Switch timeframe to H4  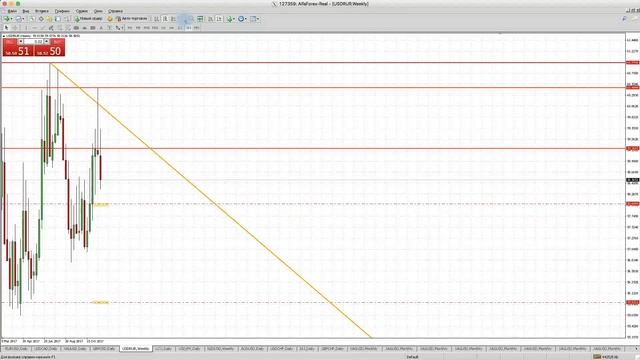pyautogui.click(x=171, y=28)
